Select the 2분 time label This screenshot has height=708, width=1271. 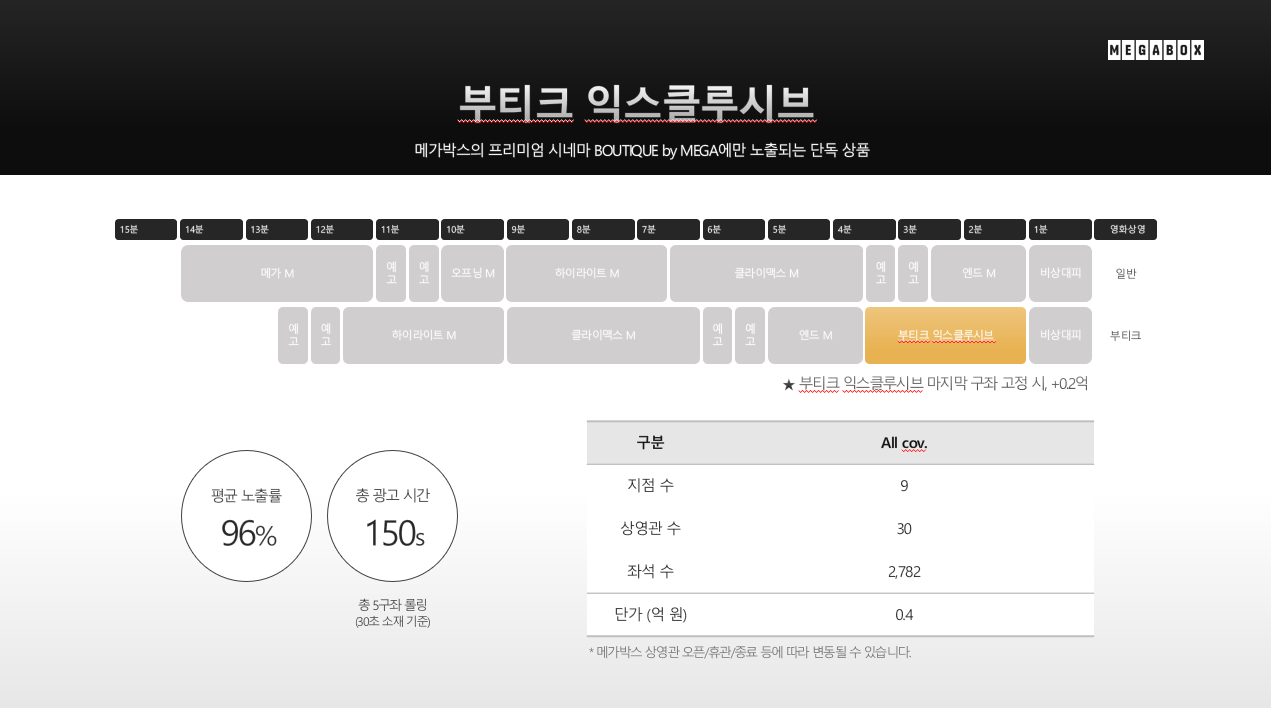tap(995, 230)
